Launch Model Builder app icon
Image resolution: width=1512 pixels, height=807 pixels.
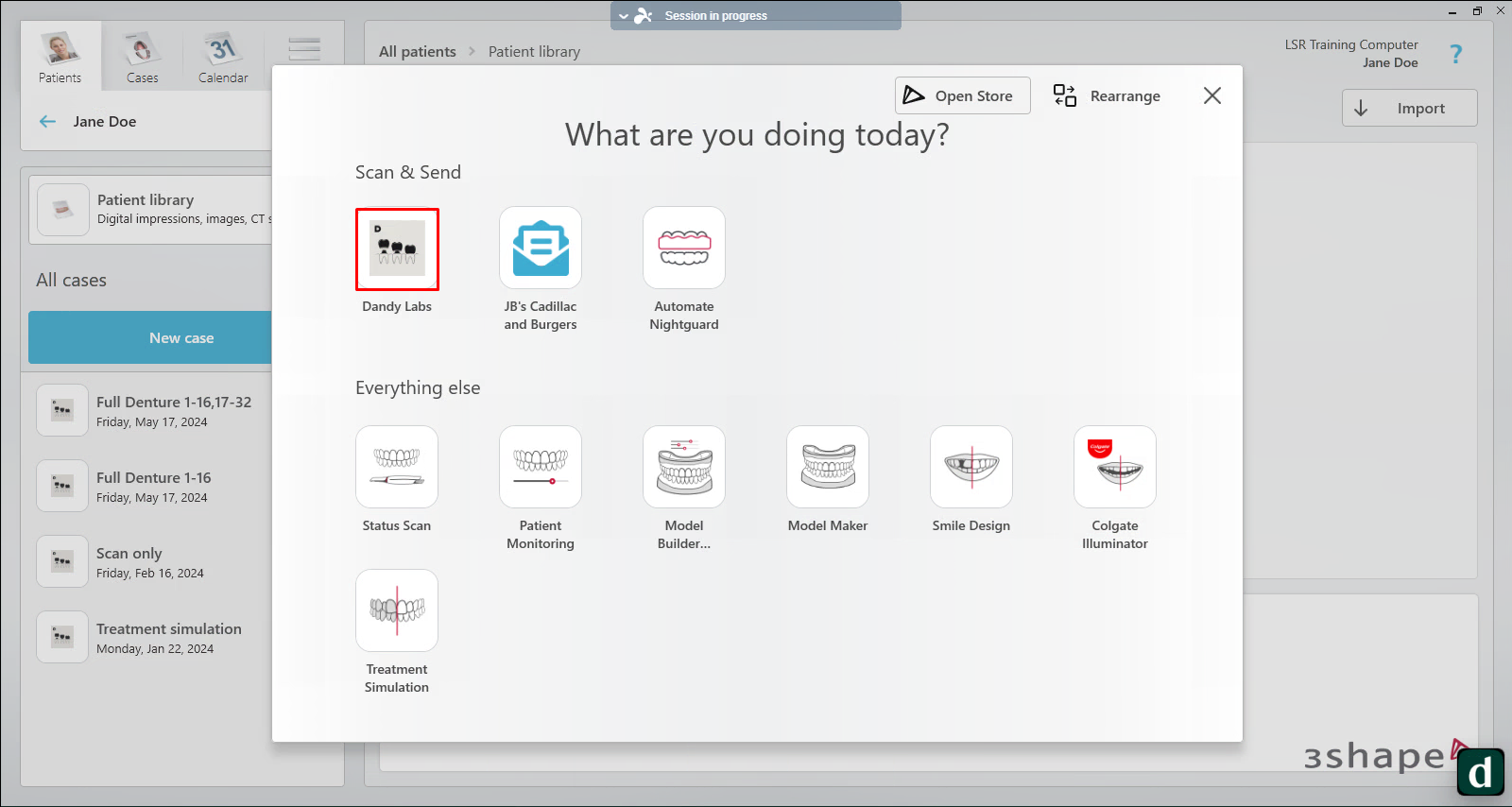point(684,467)
